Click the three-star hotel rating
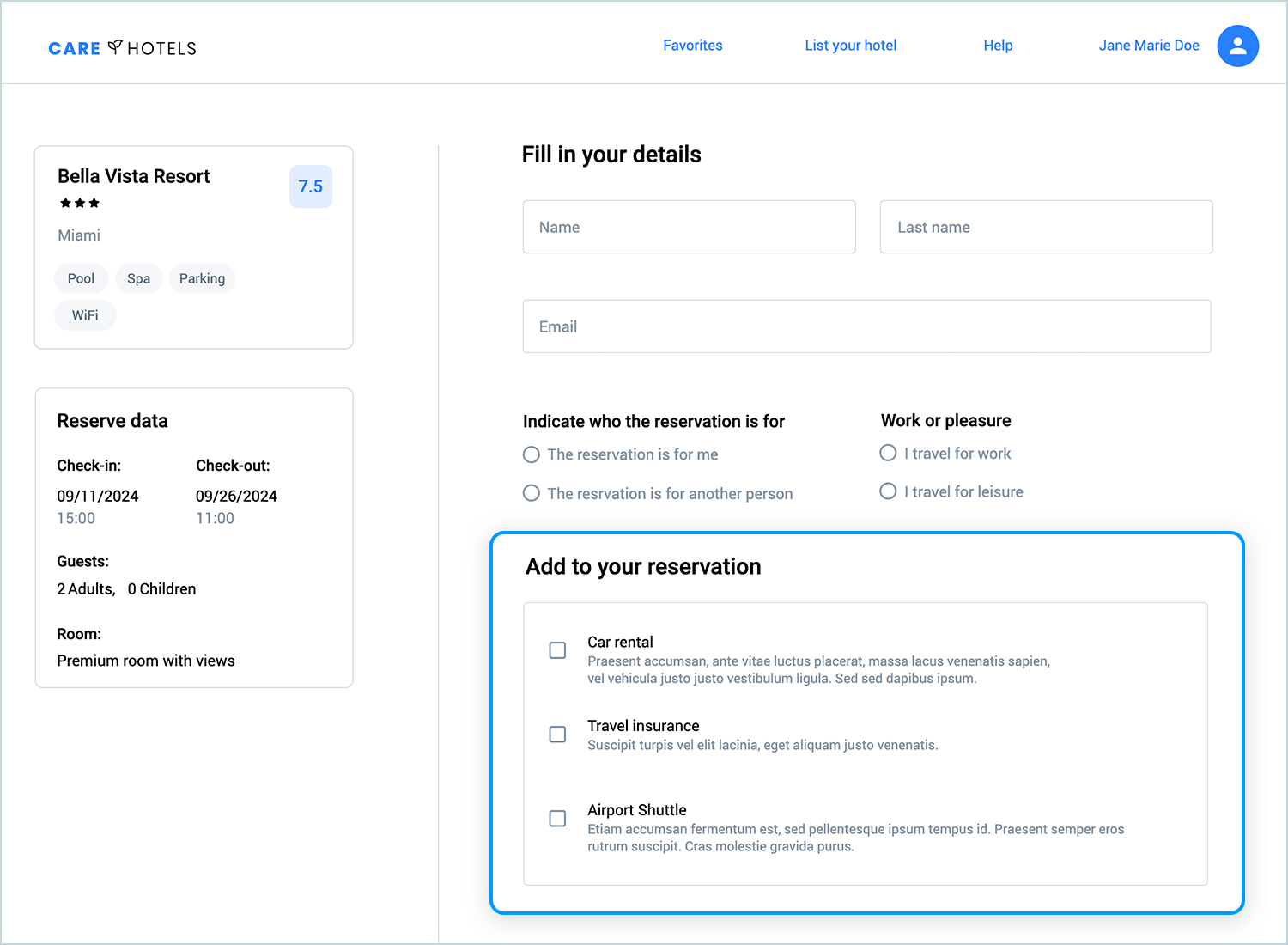 tap(80, 204)
